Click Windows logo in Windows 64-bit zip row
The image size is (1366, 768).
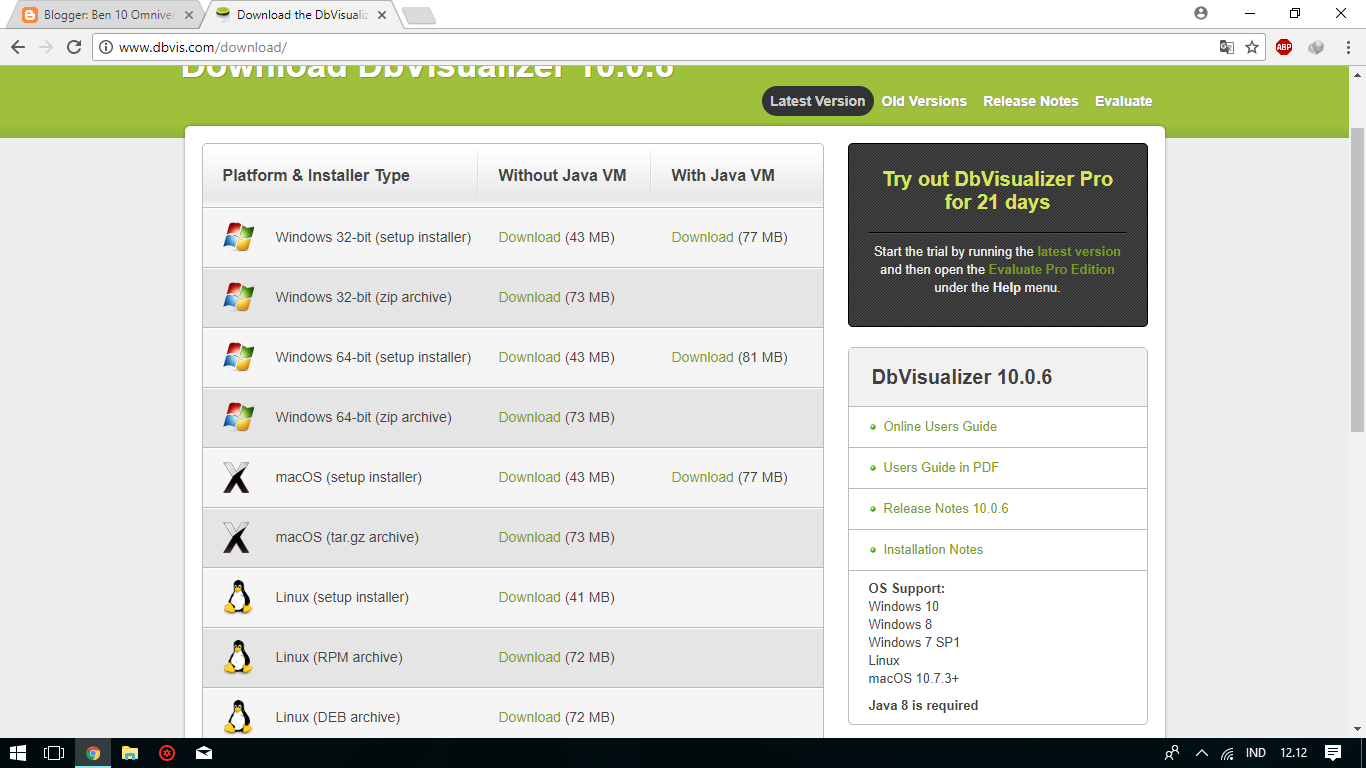[238, 417]
